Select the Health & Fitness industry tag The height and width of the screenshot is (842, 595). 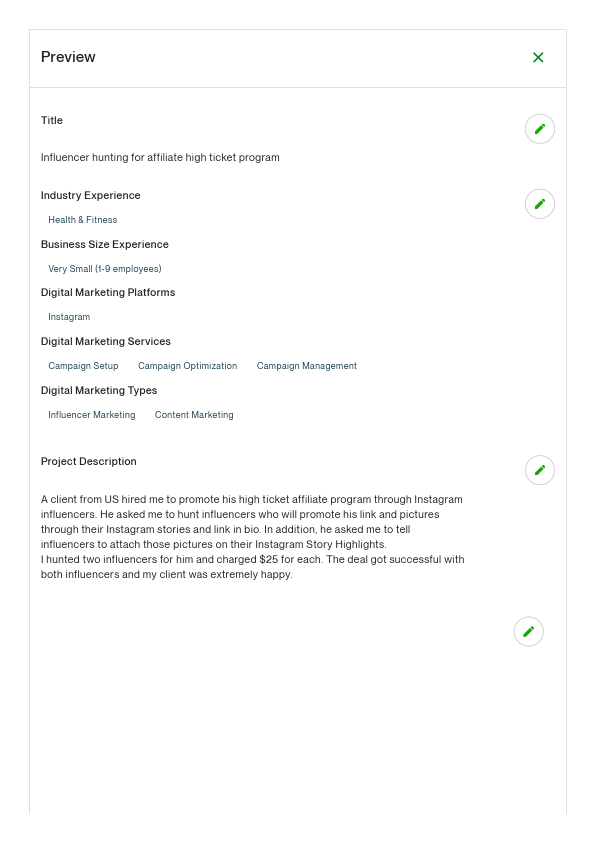click(x=83, y=220)
